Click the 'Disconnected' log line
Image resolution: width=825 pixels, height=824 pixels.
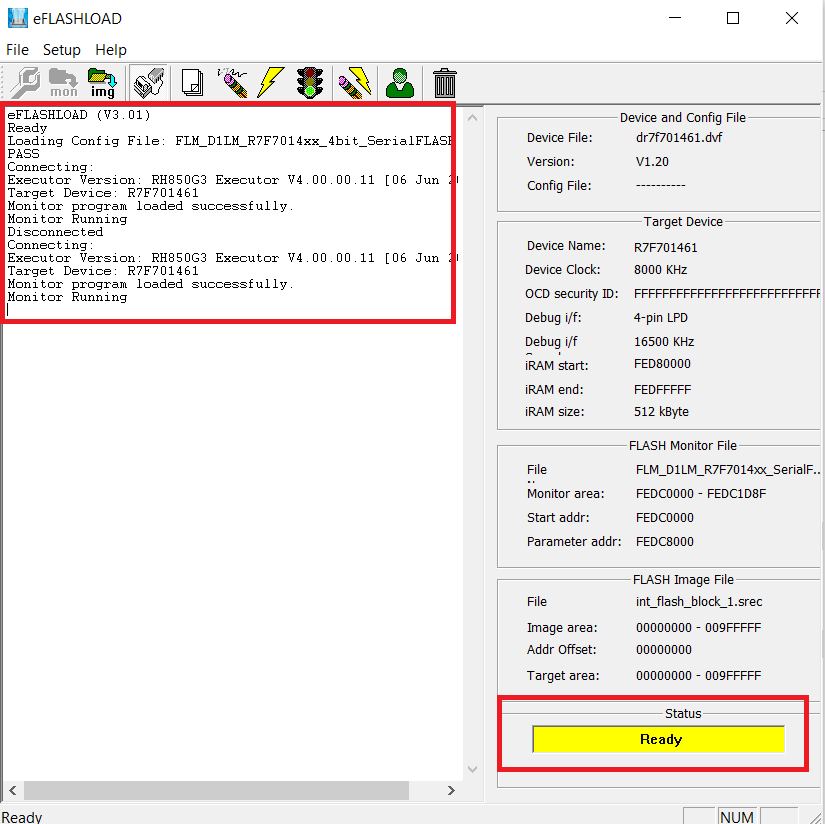point(55,232)
